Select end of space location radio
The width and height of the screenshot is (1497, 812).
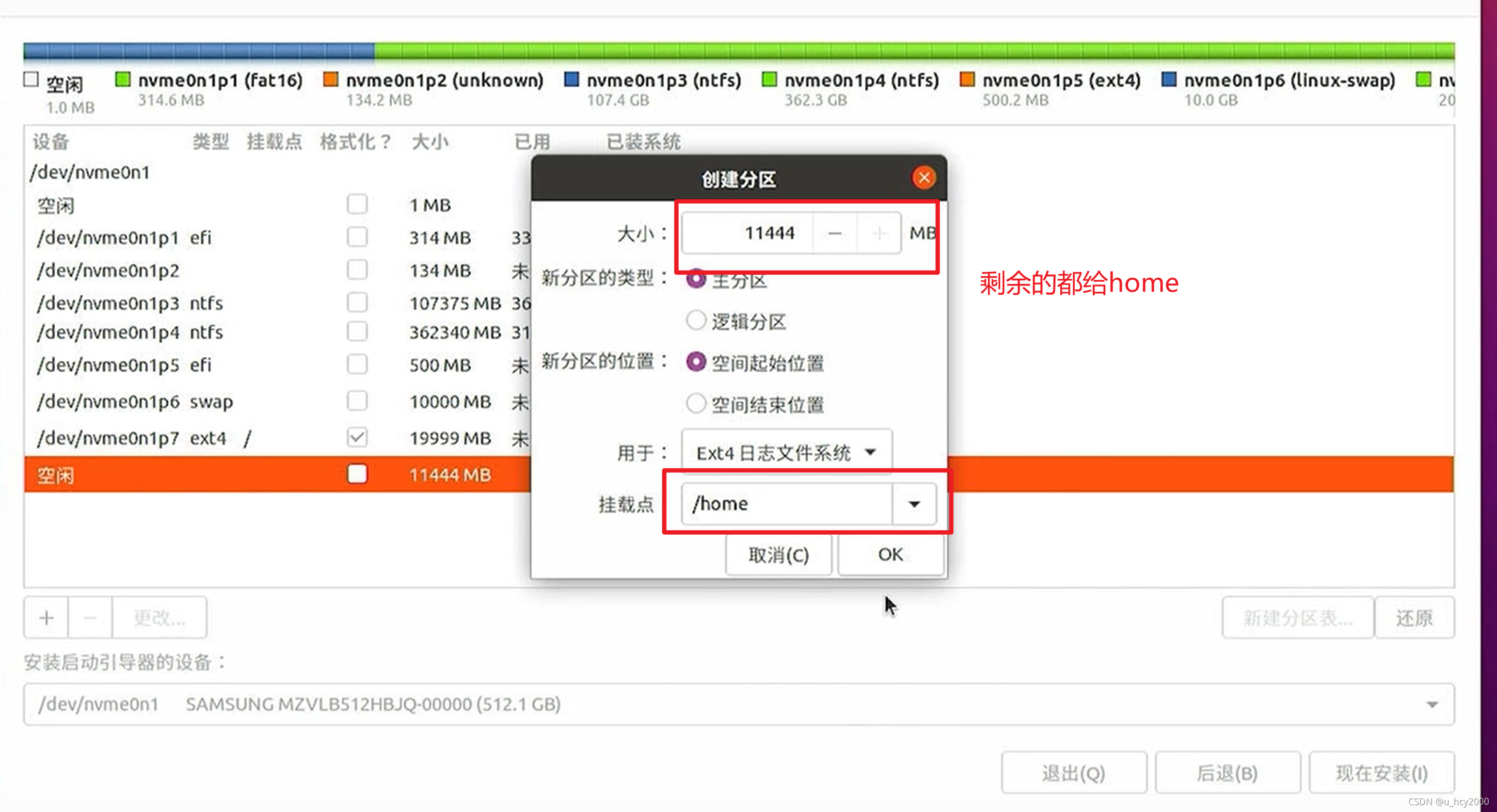coord(696,403)
